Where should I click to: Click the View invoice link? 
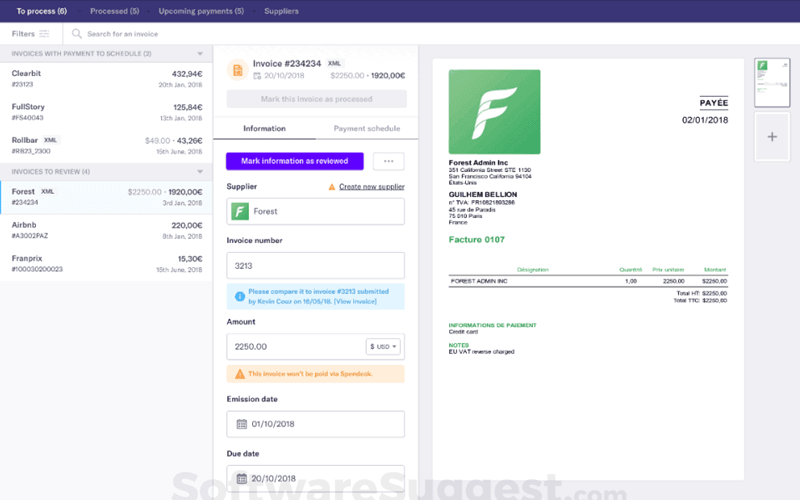[x=356, y=302]
